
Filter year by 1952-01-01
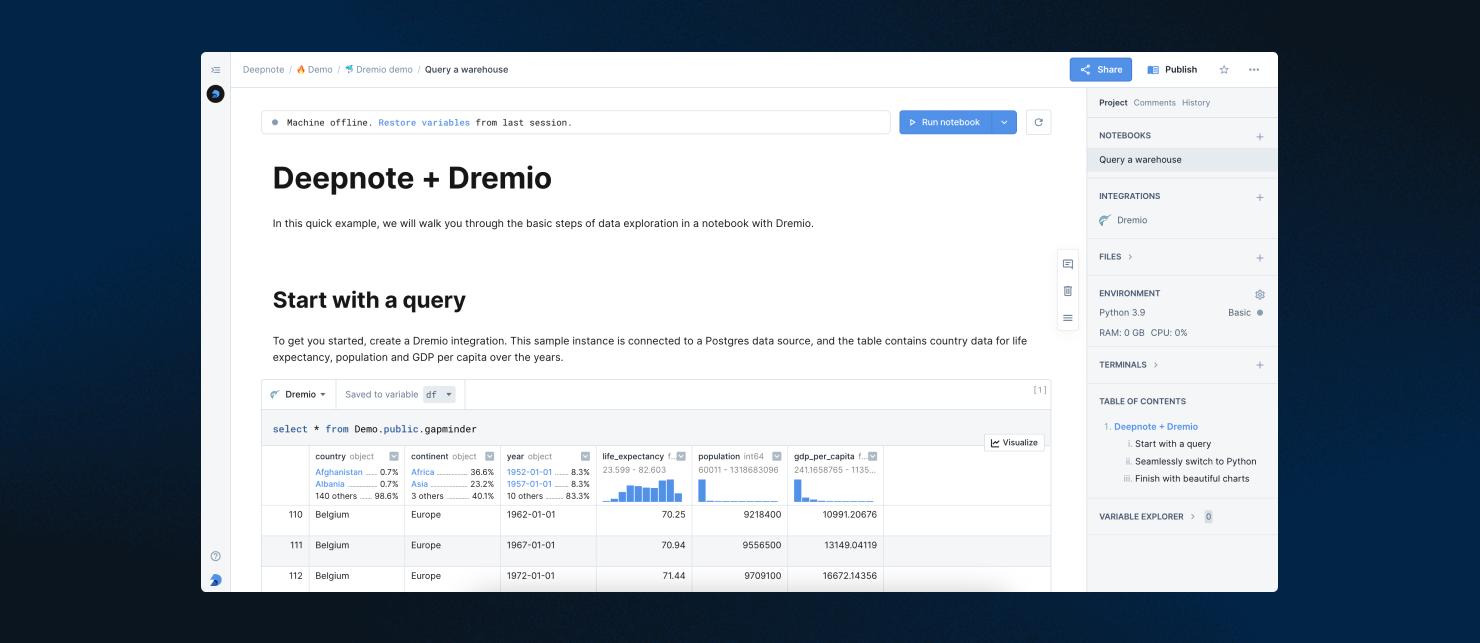coord(529,472)
